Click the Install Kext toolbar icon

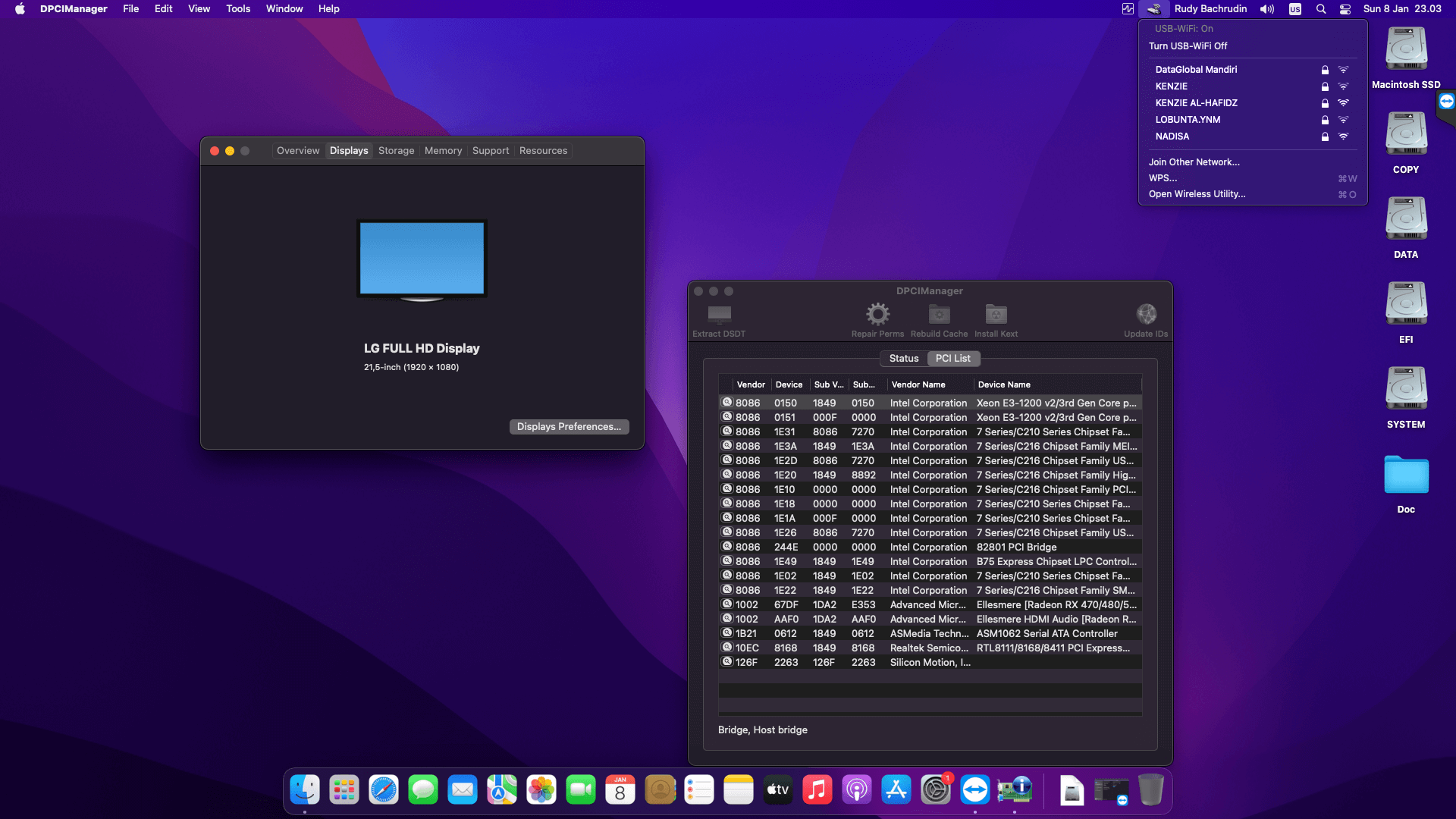[996, 314]
